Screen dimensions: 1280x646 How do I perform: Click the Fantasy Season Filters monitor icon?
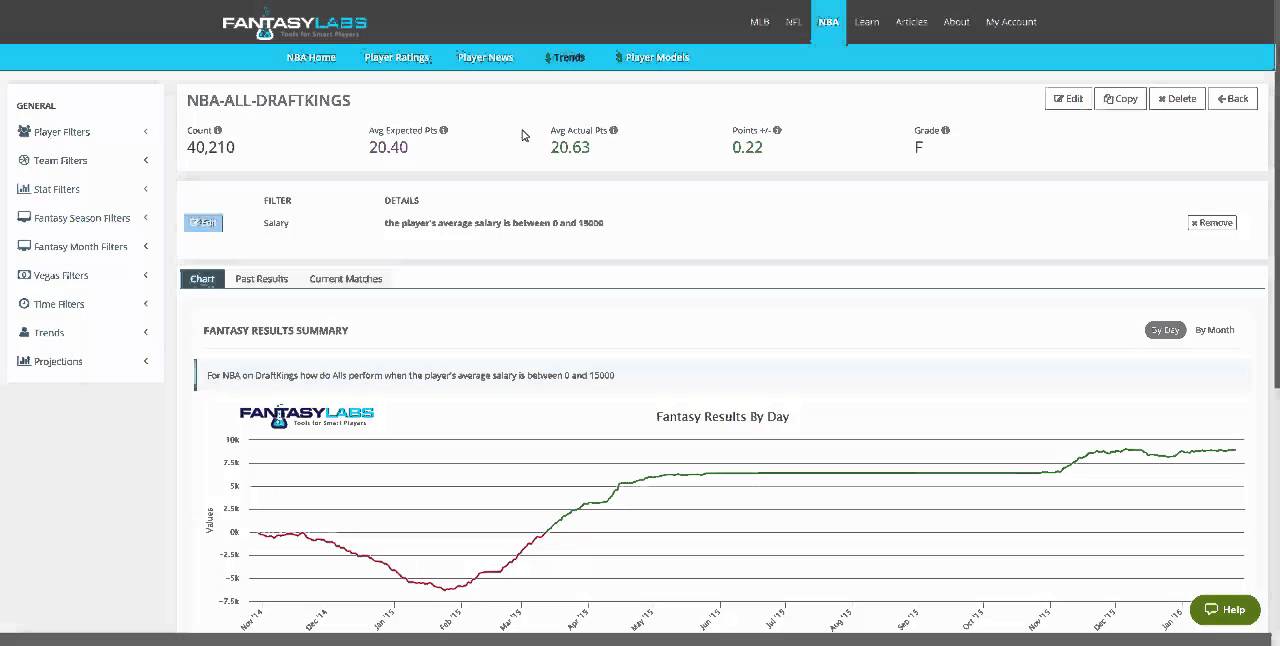click(x=24, y=217)
